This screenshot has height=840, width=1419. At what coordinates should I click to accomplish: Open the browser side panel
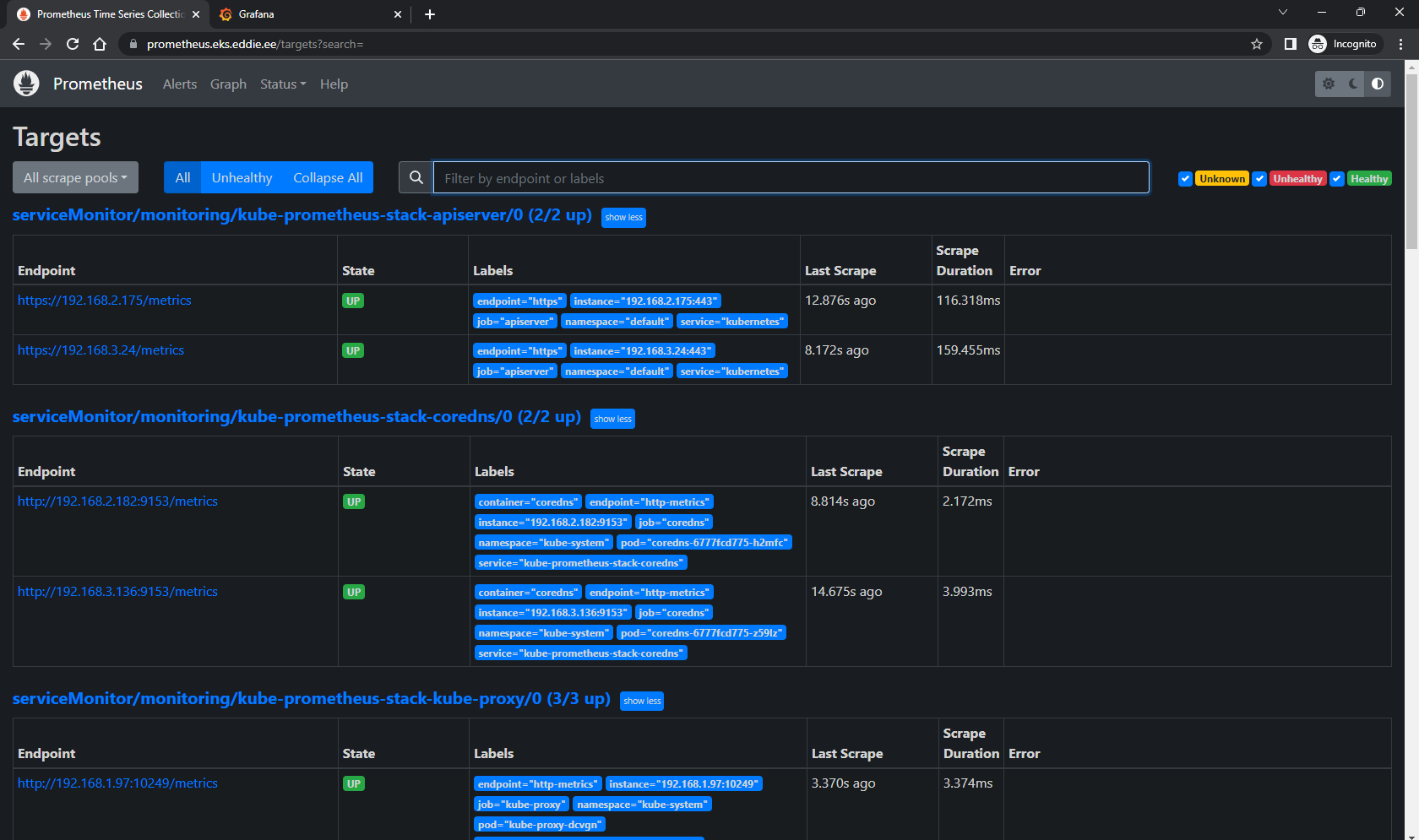coord(1290,44)
